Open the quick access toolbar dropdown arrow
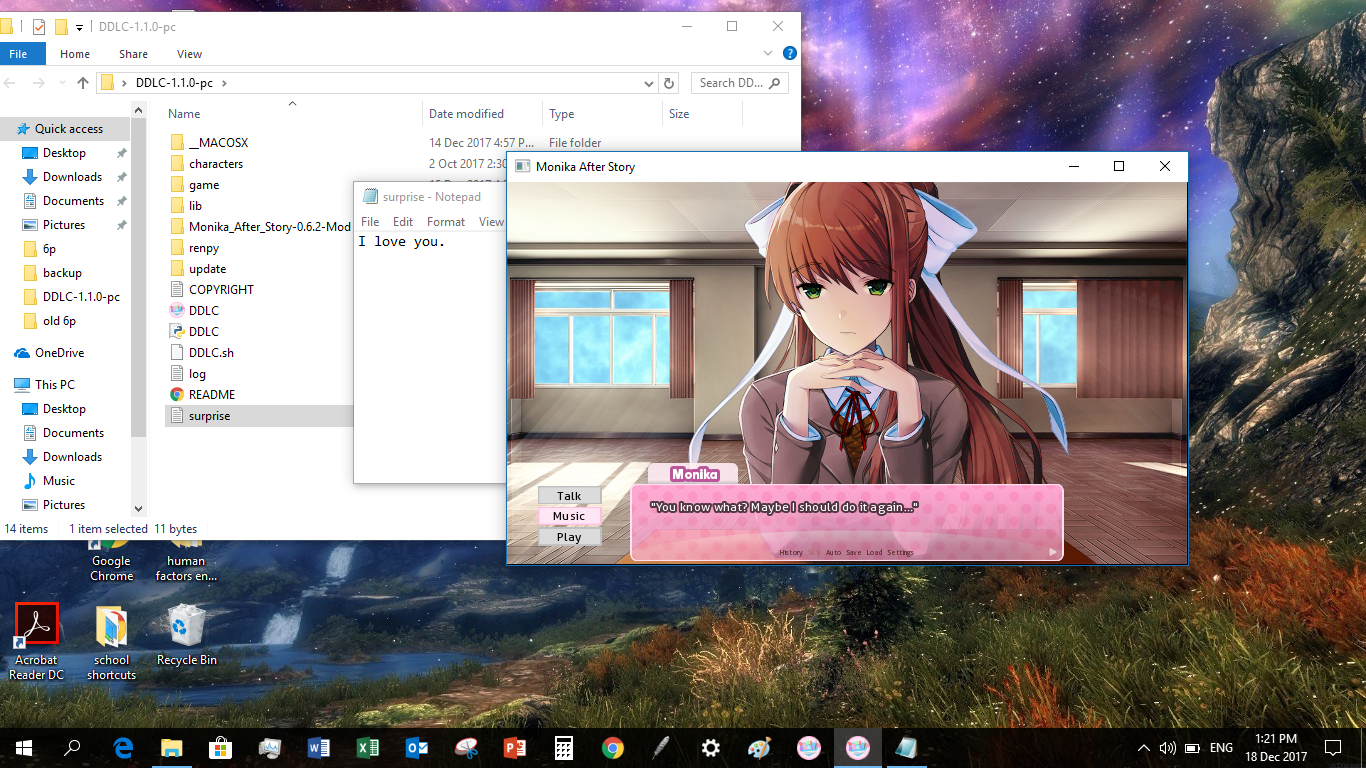Viewport: 1366px width, 768px height. point(79,27)
